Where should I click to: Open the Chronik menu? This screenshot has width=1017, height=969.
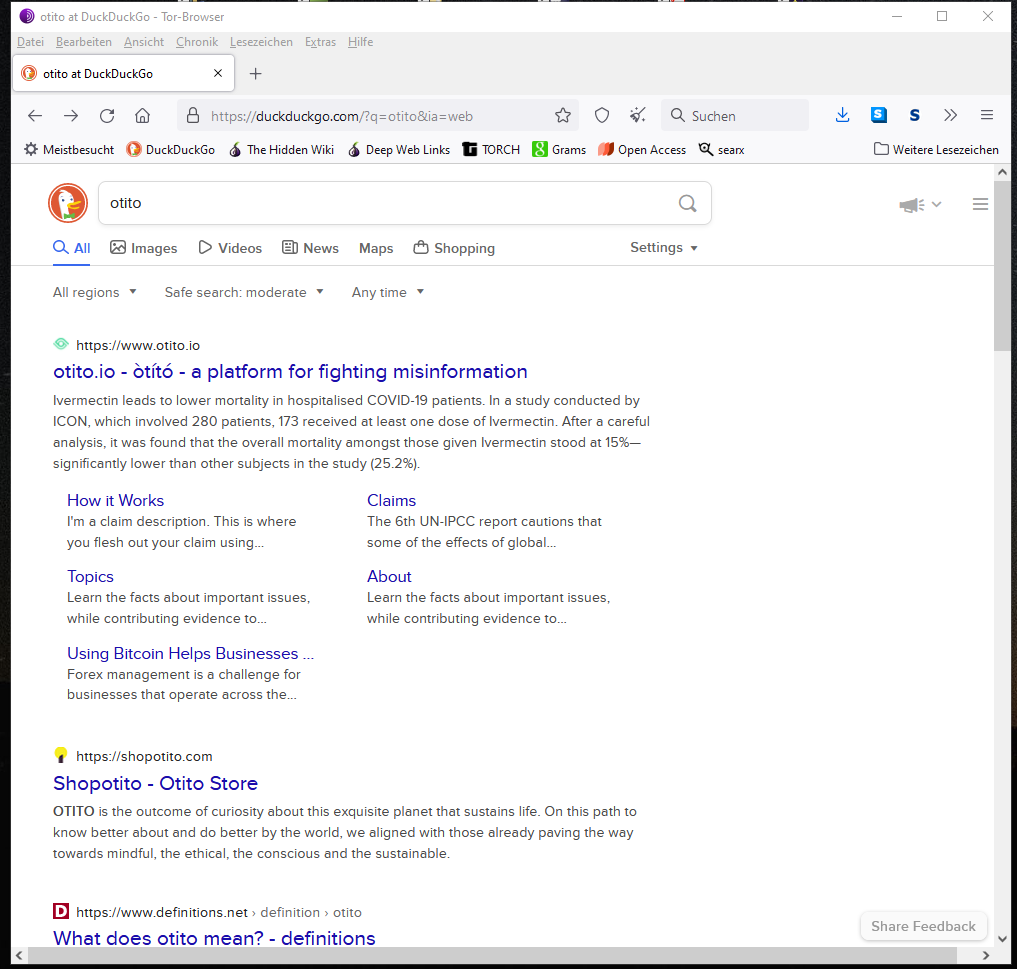click(197, 42)
